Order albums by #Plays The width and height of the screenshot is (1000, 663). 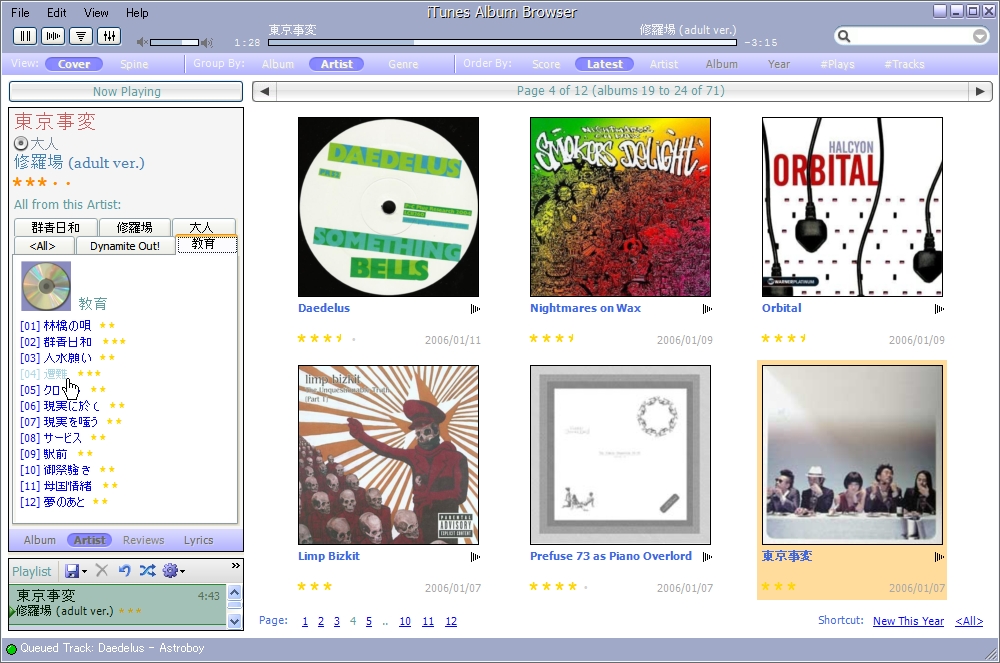837,64
